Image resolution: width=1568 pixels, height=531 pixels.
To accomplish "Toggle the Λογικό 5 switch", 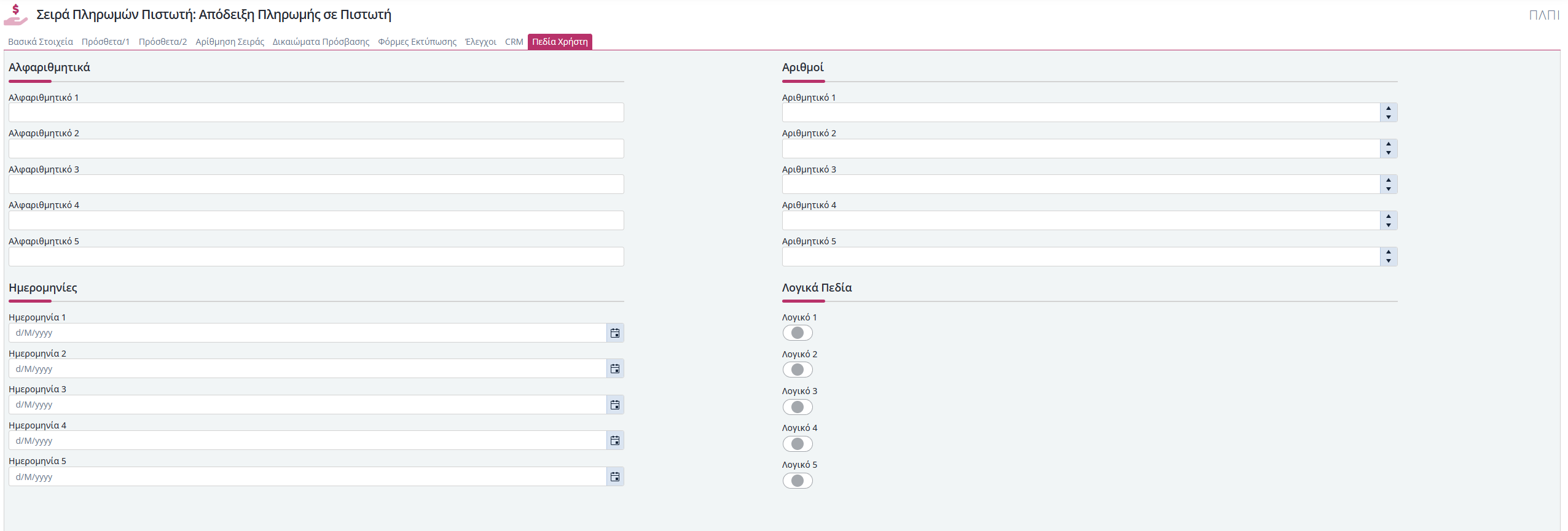I will [x=798, y=481].
